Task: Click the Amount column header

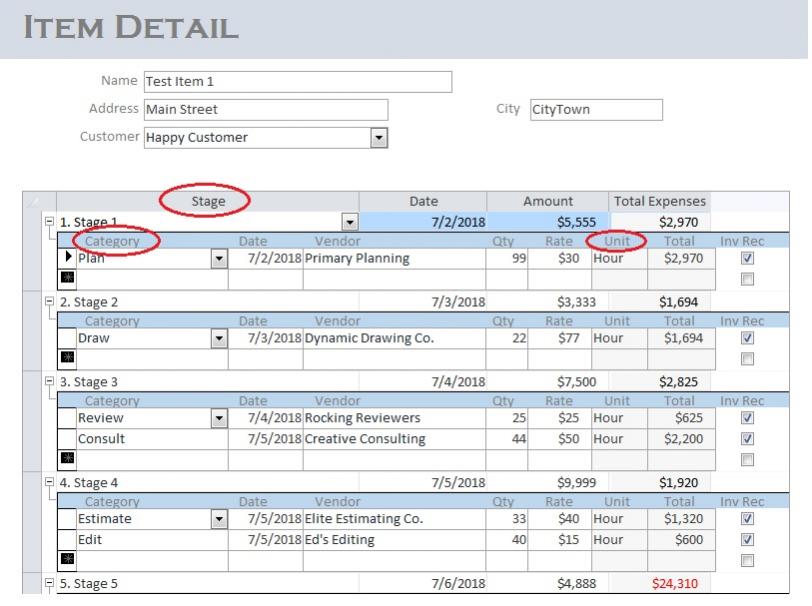Action: [548, 201]
